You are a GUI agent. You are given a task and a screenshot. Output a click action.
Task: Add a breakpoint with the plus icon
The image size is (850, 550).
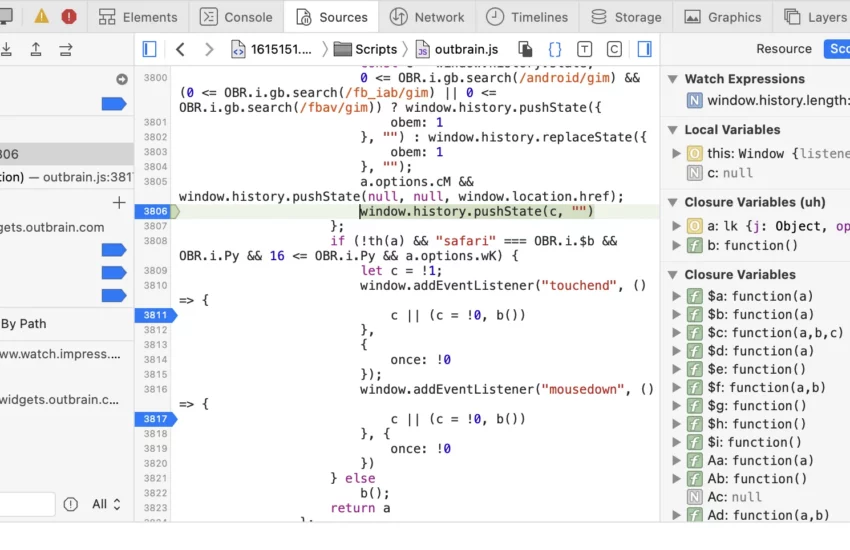[x=119, y=203]
